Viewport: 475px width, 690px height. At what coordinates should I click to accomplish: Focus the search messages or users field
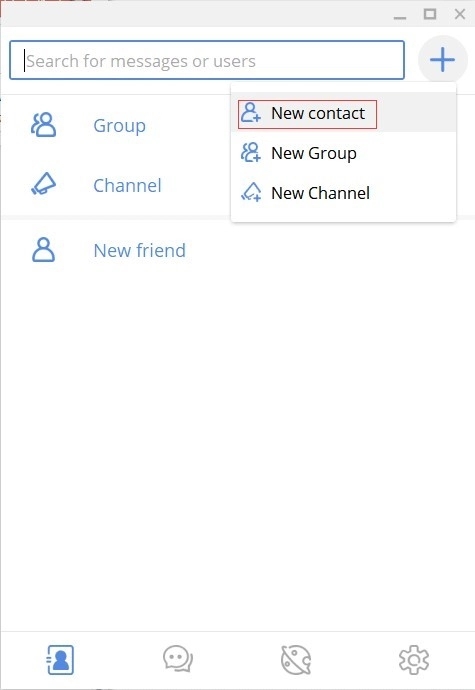207,60
